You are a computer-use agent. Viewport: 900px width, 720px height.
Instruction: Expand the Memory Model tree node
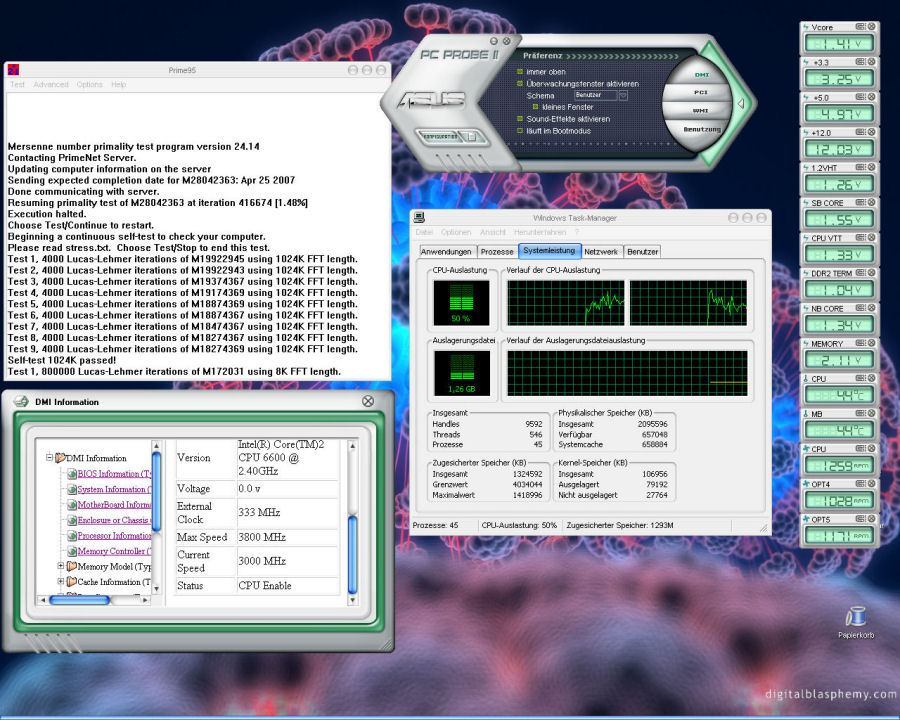(61, 566)
